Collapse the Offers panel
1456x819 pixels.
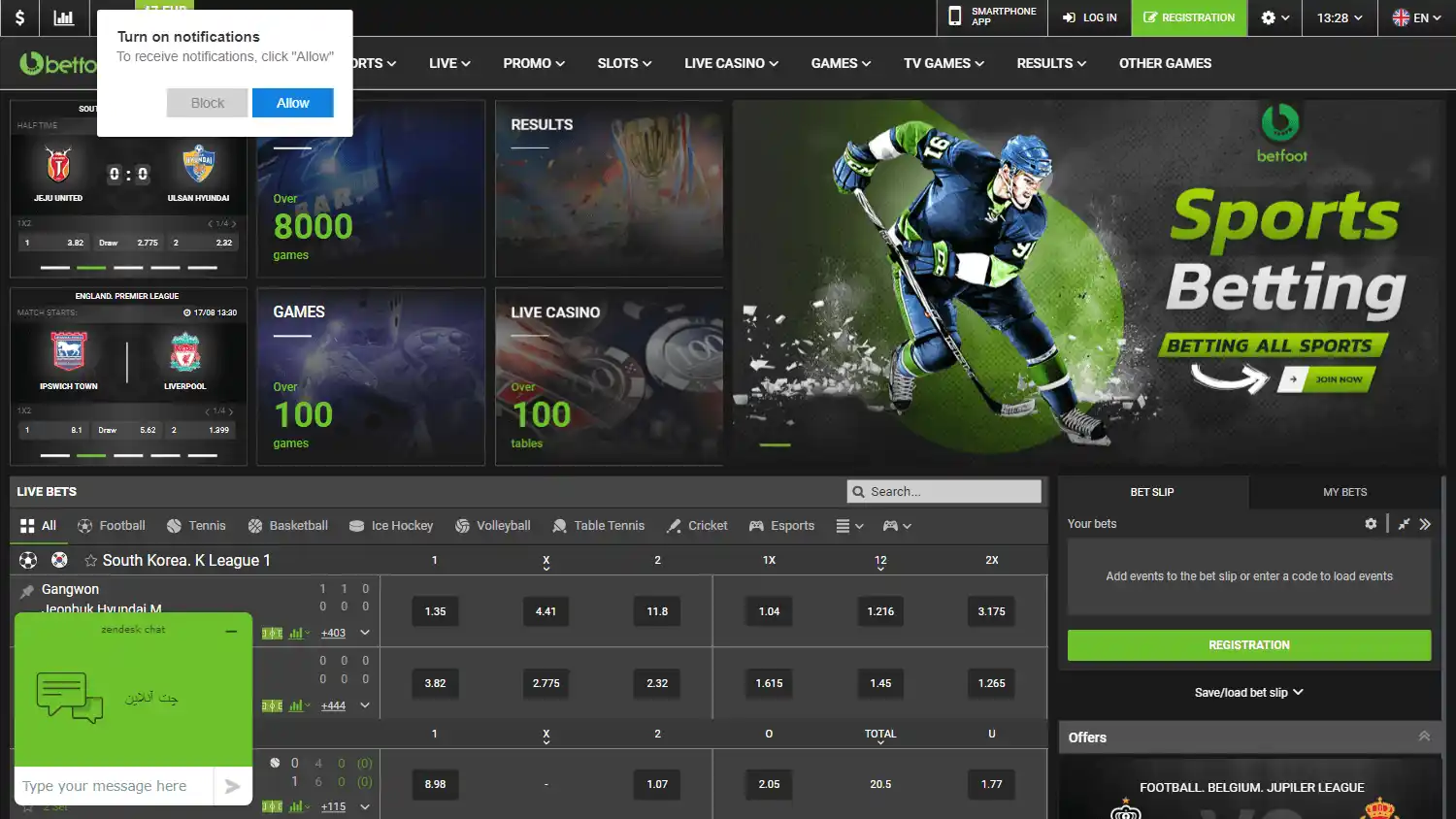(1424, 737)
